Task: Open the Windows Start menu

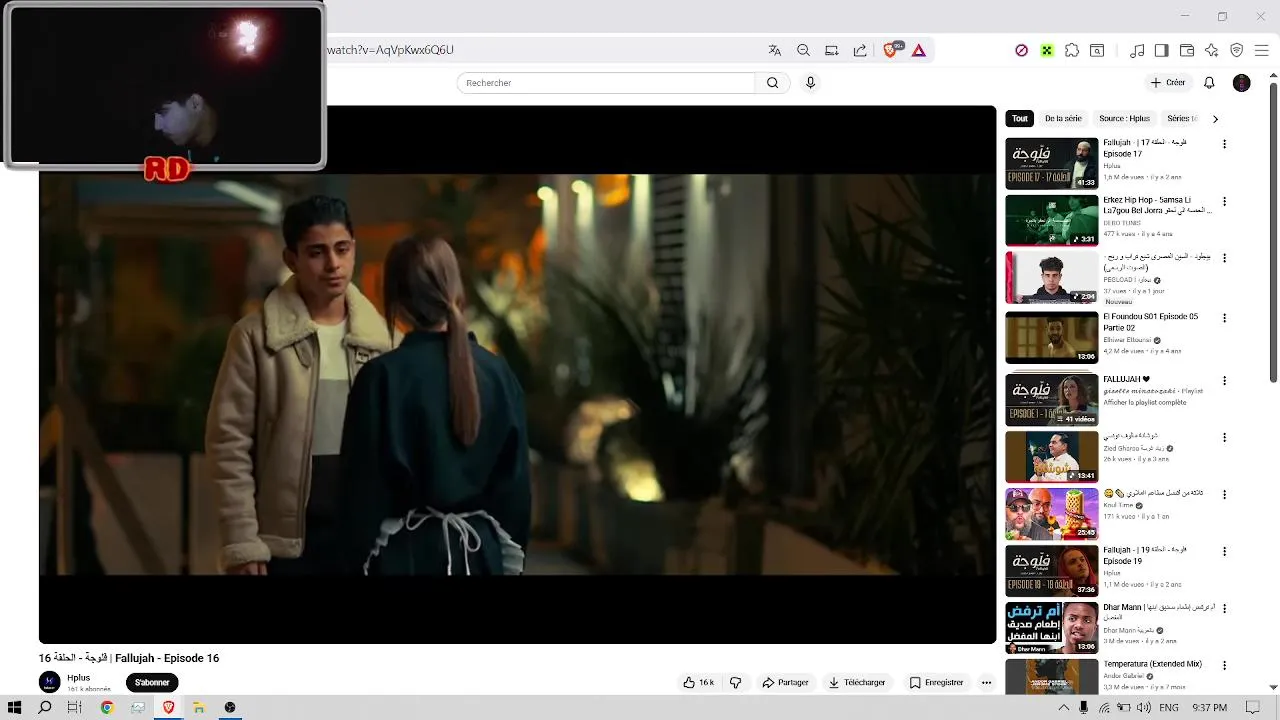Action: tap(14, 708)
